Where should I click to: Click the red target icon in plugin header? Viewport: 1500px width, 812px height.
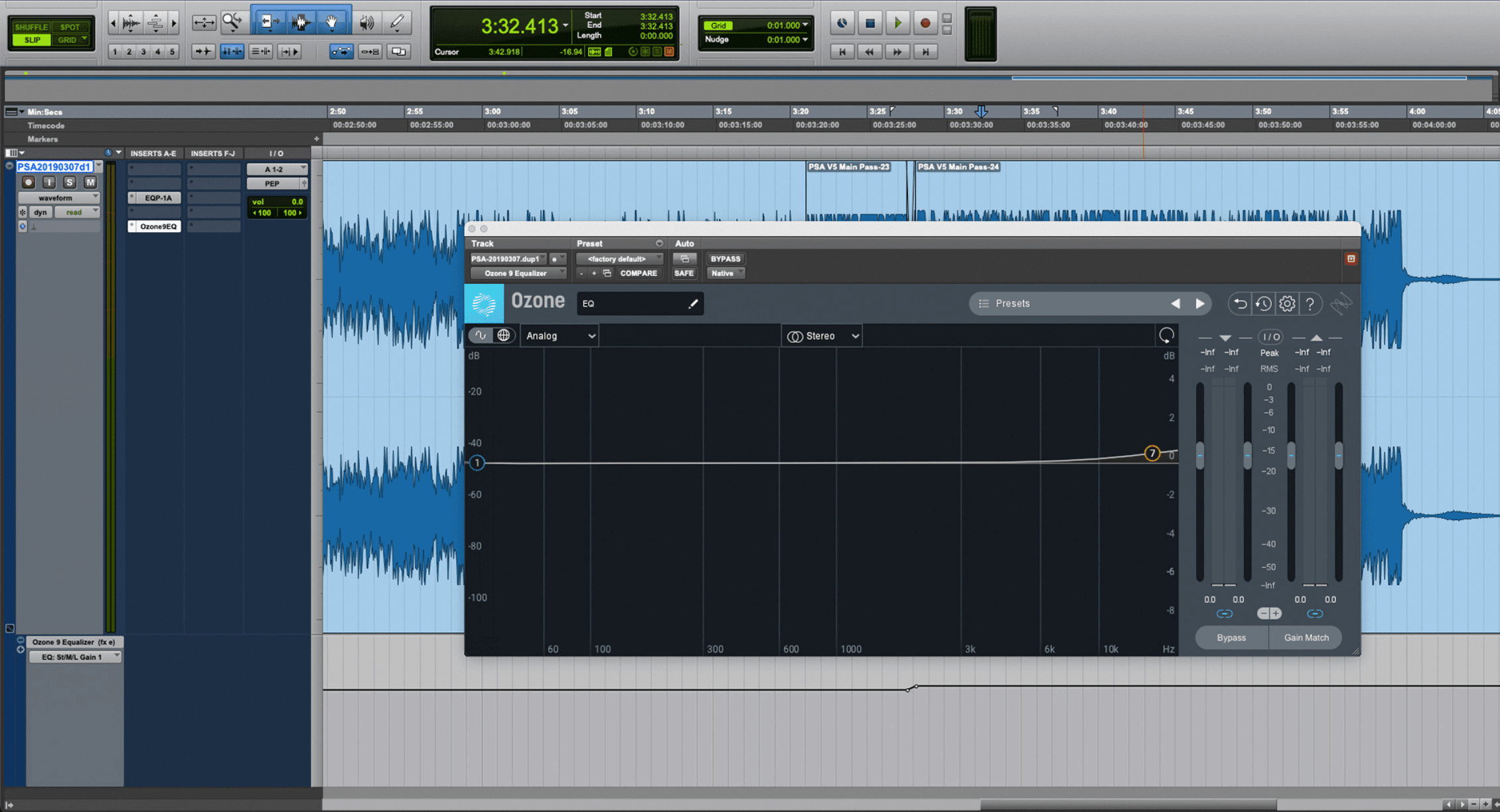(x=1351, y=259)
